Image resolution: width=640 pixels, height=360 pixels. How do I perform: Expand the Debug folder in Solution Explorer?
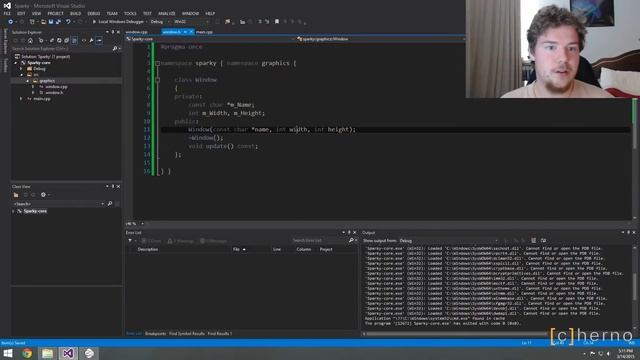pos(21,69)
